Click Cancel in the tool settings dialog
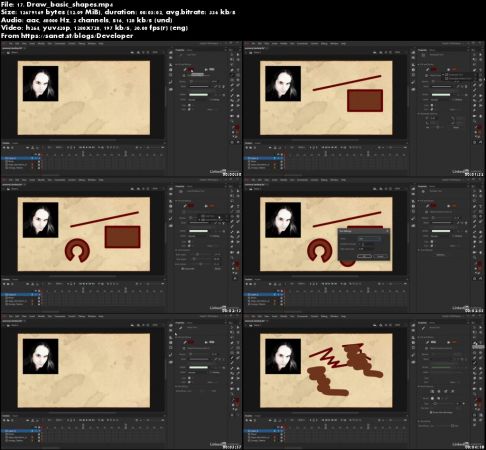Screen dimensions: 486x450 pos(380,256)
